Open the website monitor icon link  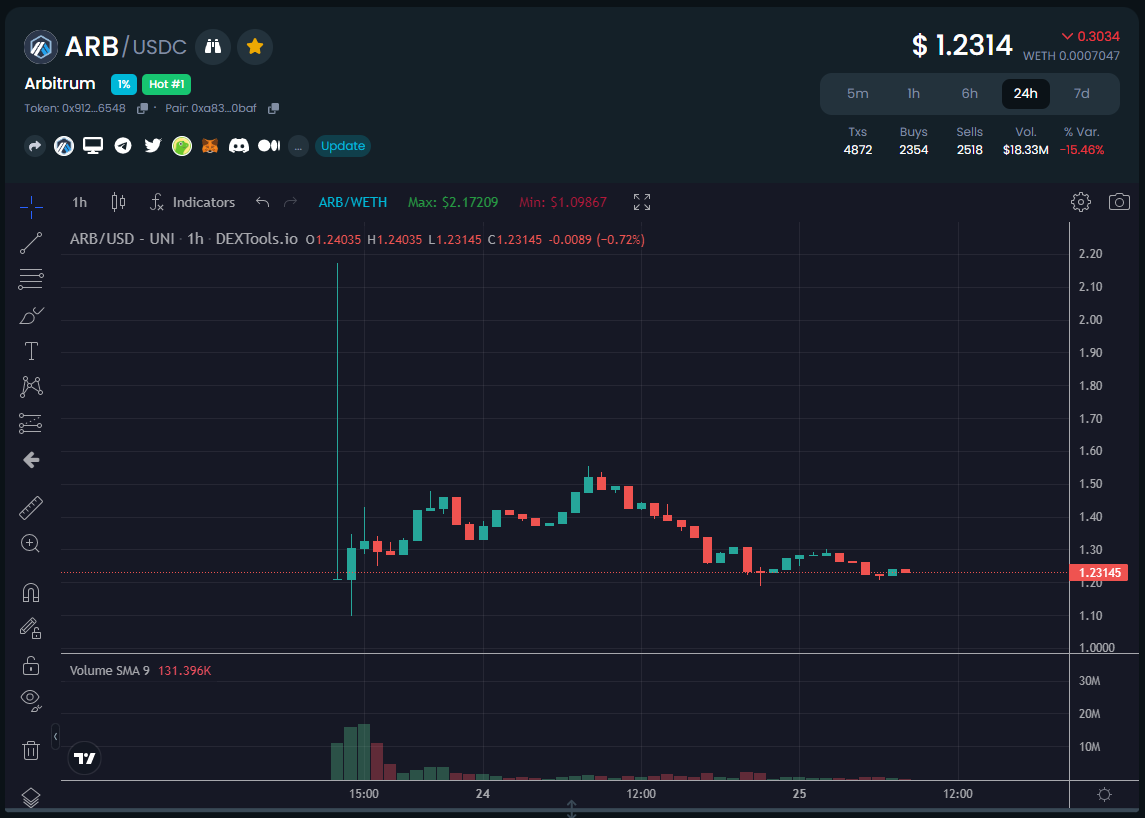pos(93,145)
